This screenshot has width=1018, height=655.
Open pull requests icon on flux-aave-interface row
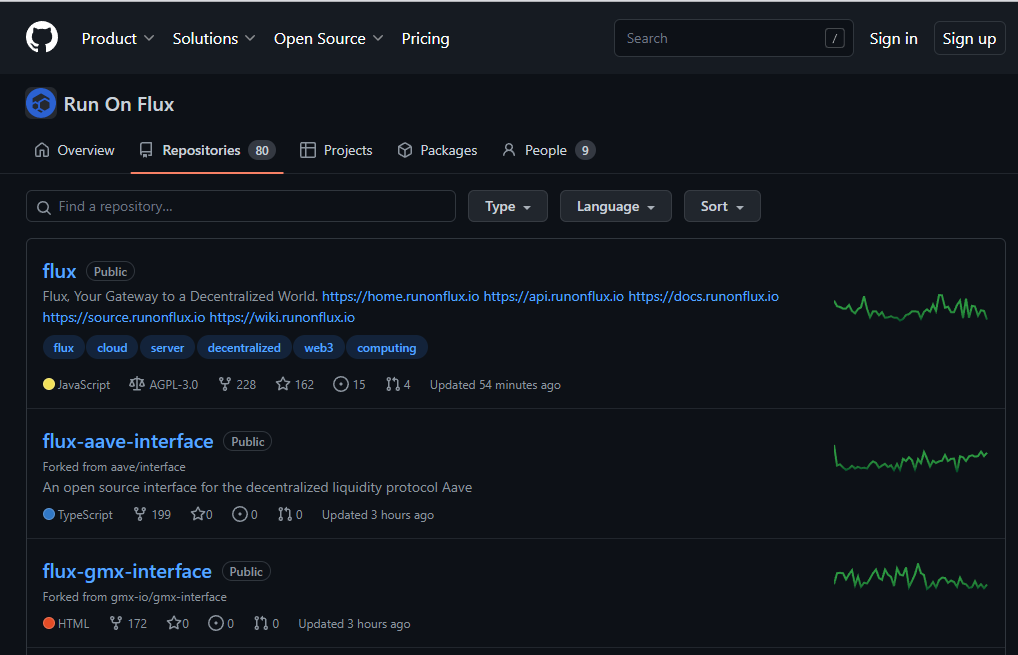285,514
